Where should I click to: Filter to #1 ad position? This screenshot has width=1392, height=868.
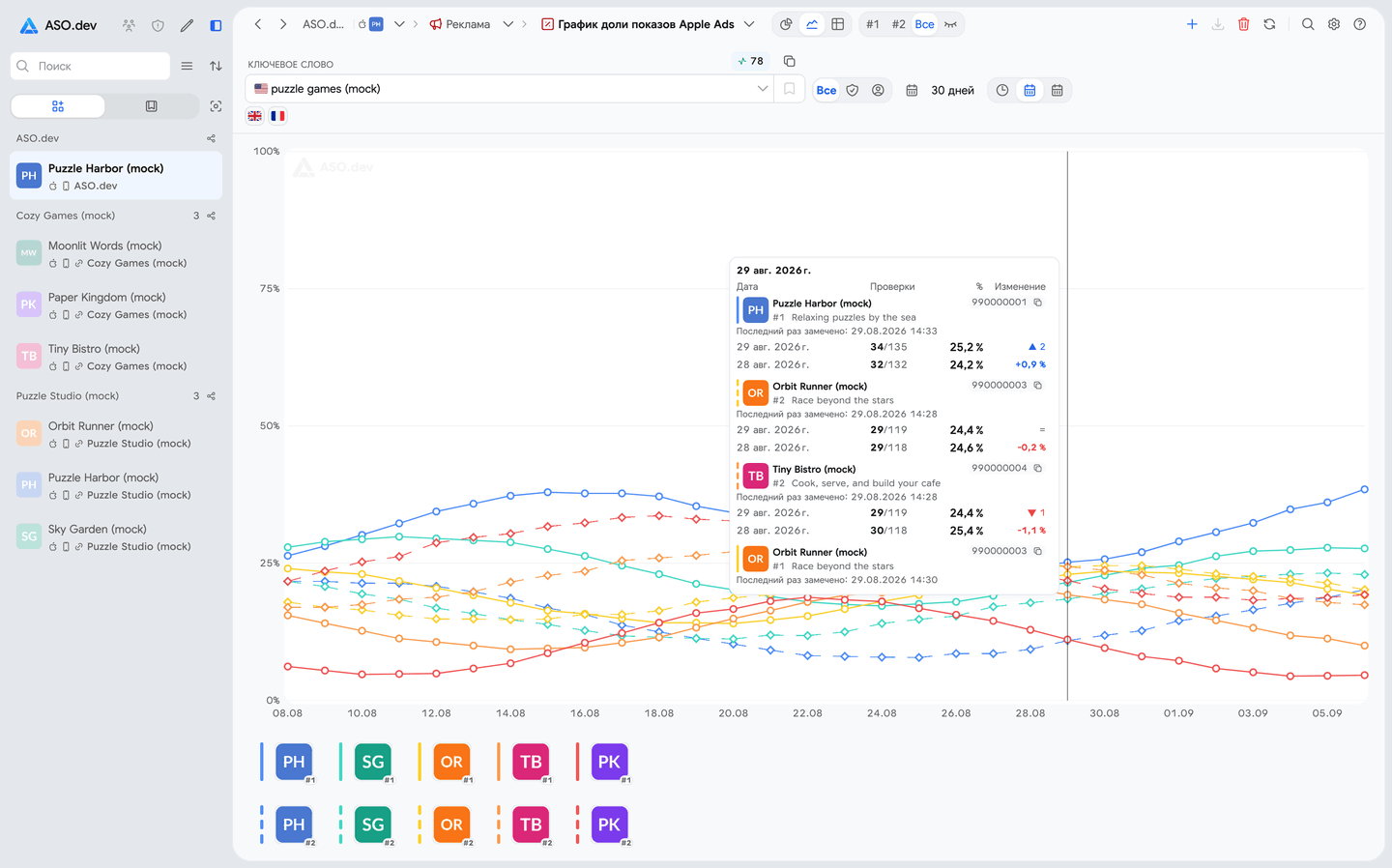(x=873, y=24)
